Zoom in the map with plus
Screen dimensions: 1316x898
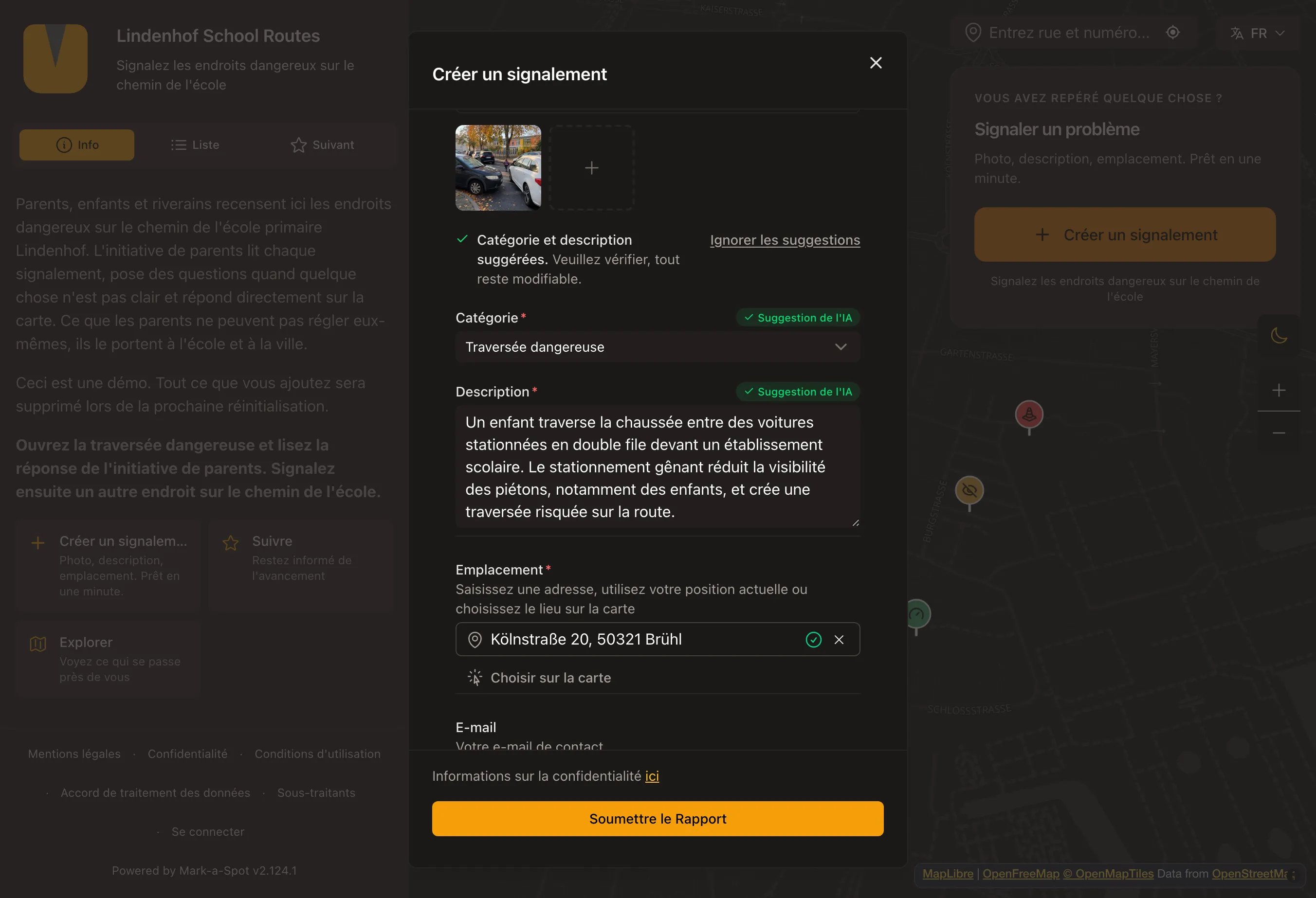click(x=1278, y=390)
